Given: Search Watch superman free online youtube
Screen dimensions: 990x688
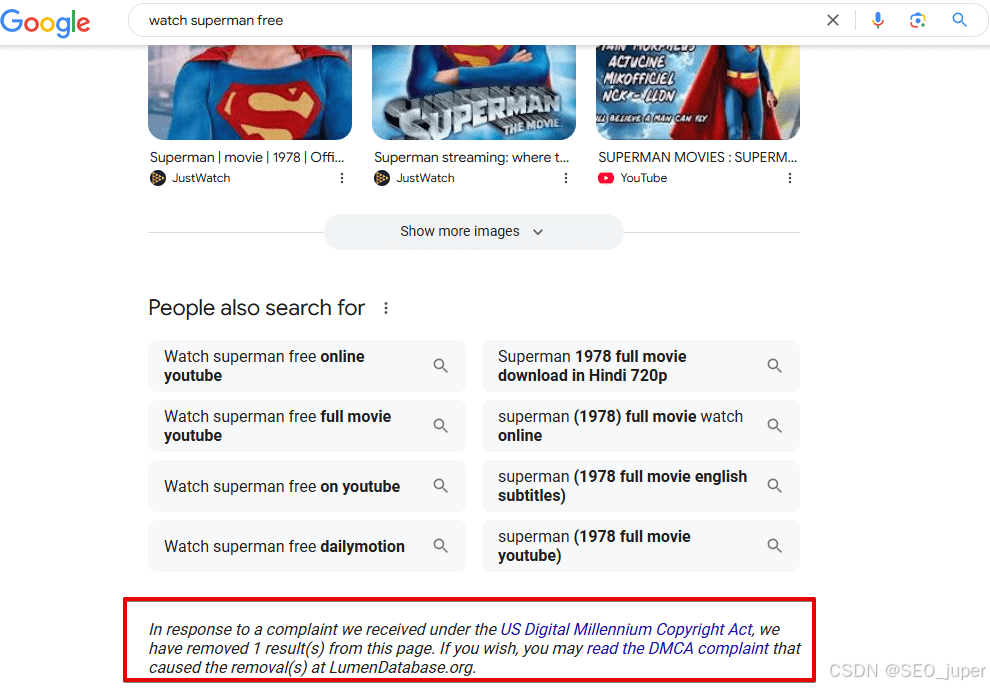Looking at the screenshot, I should pyautogui.click(x=307, y=366).
